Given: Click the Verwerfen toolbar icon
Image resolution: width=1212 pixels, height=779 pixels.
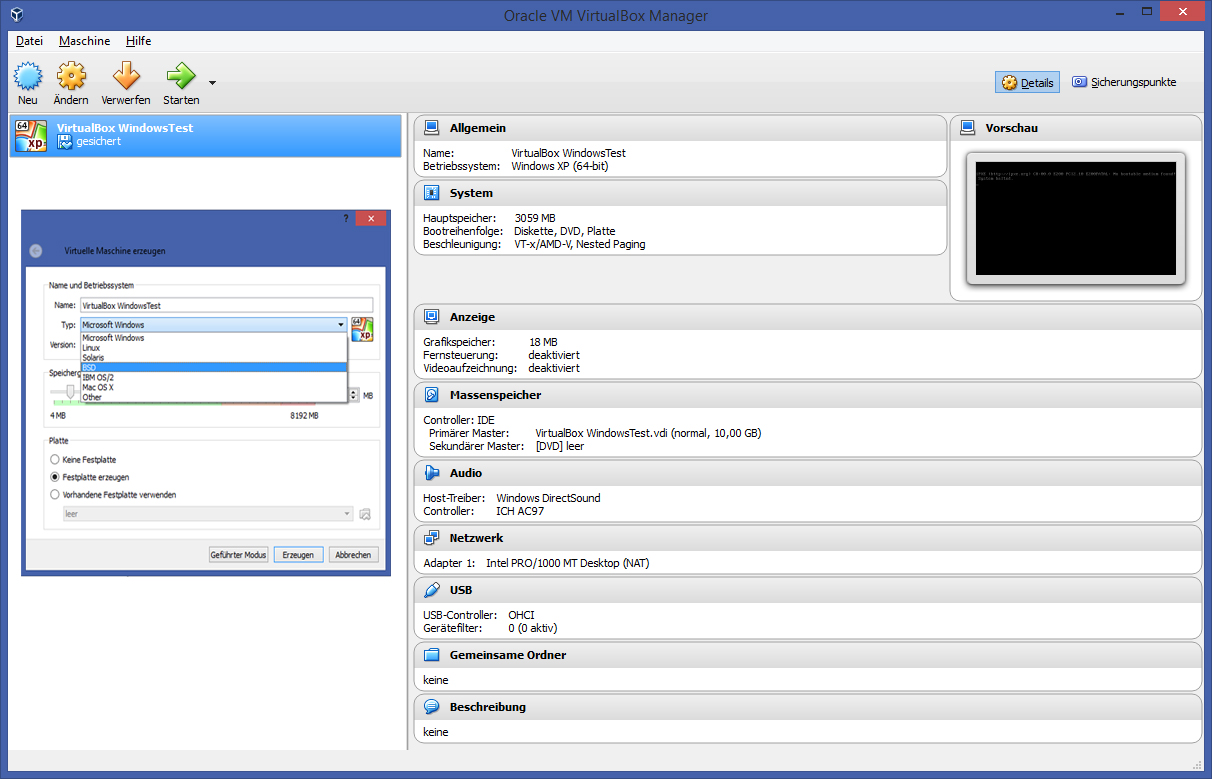Looking at the screenshot, I should [x=126, y=77].
